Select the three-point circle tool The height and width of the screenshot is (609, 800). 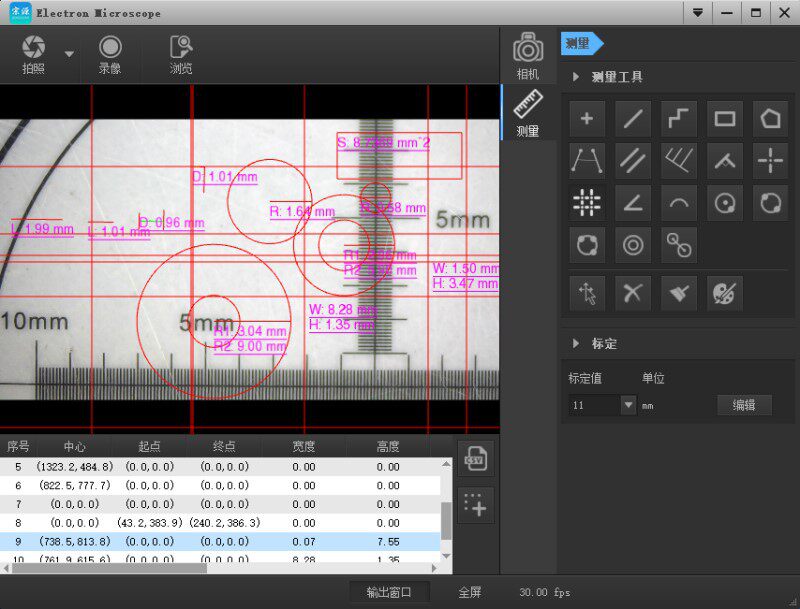click(x=587, y=245)
